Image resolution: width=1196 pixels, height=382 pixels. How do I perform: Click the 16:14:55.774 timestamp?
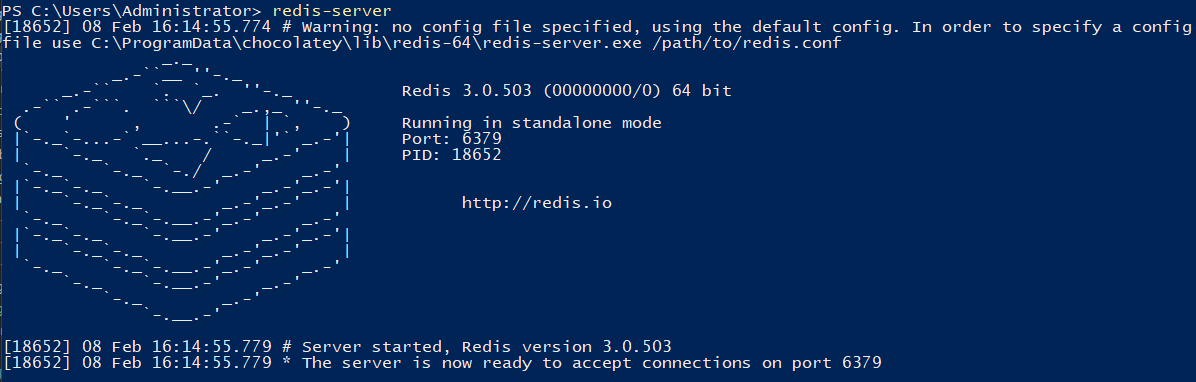(211, 27)
